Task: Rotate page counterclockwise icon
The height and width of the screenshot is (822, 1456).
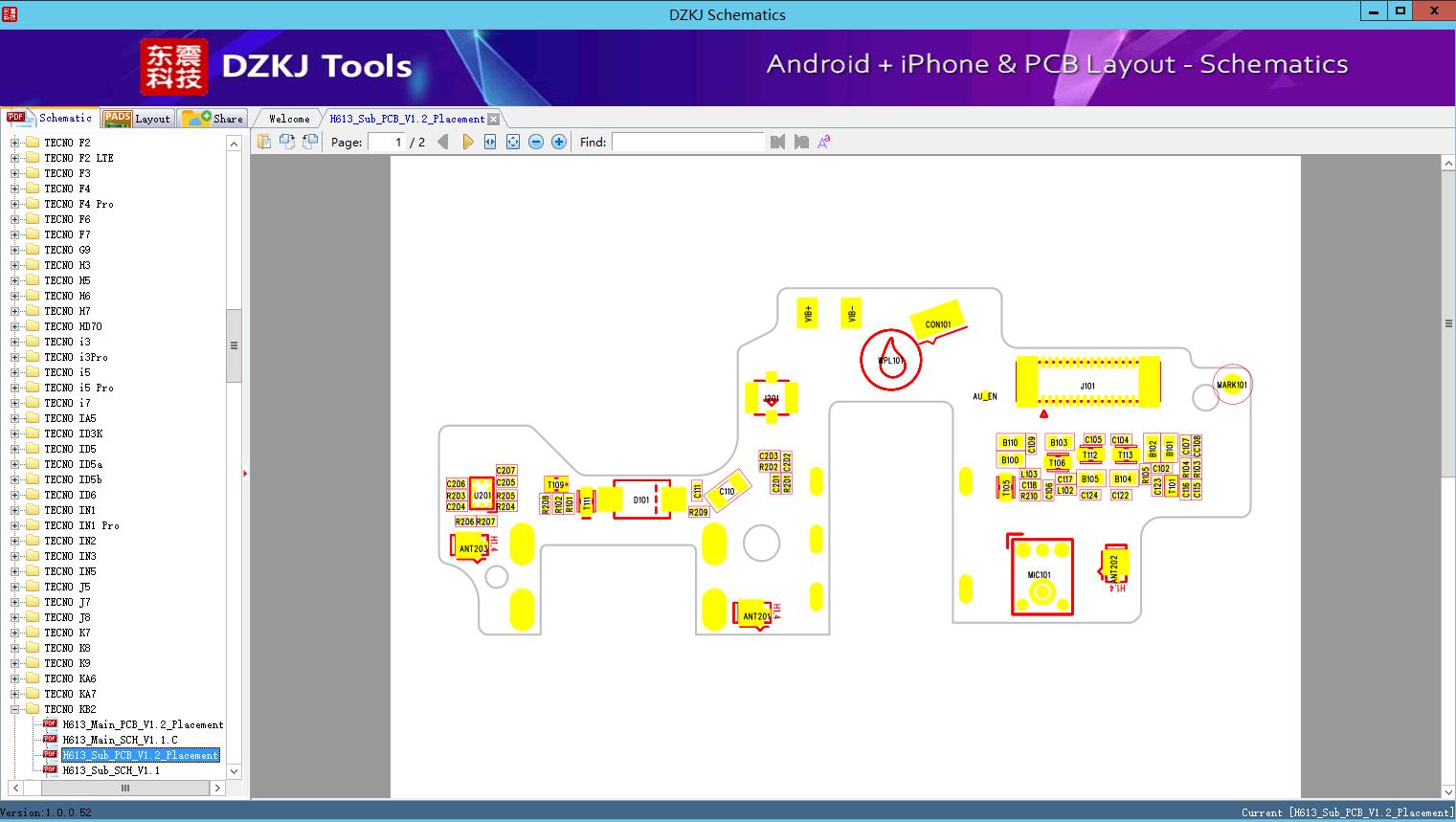Action: coord(310,142)
